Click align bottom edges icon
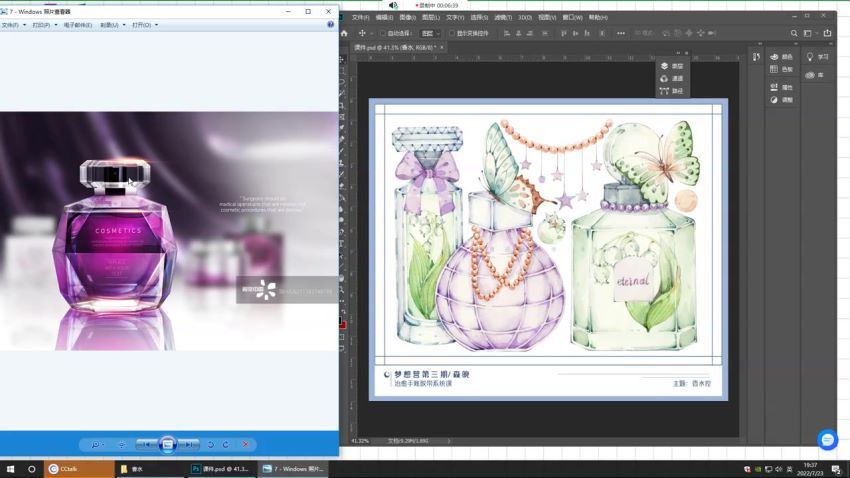The image size is (850, 478). click(587, 33)
